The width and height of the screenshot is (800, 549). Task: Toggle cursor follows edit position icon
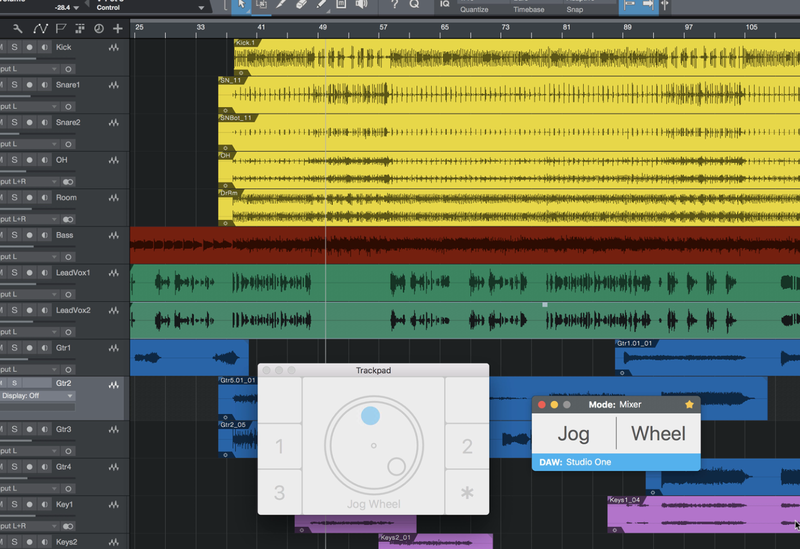pyautogui.click(x=665, y=5)
